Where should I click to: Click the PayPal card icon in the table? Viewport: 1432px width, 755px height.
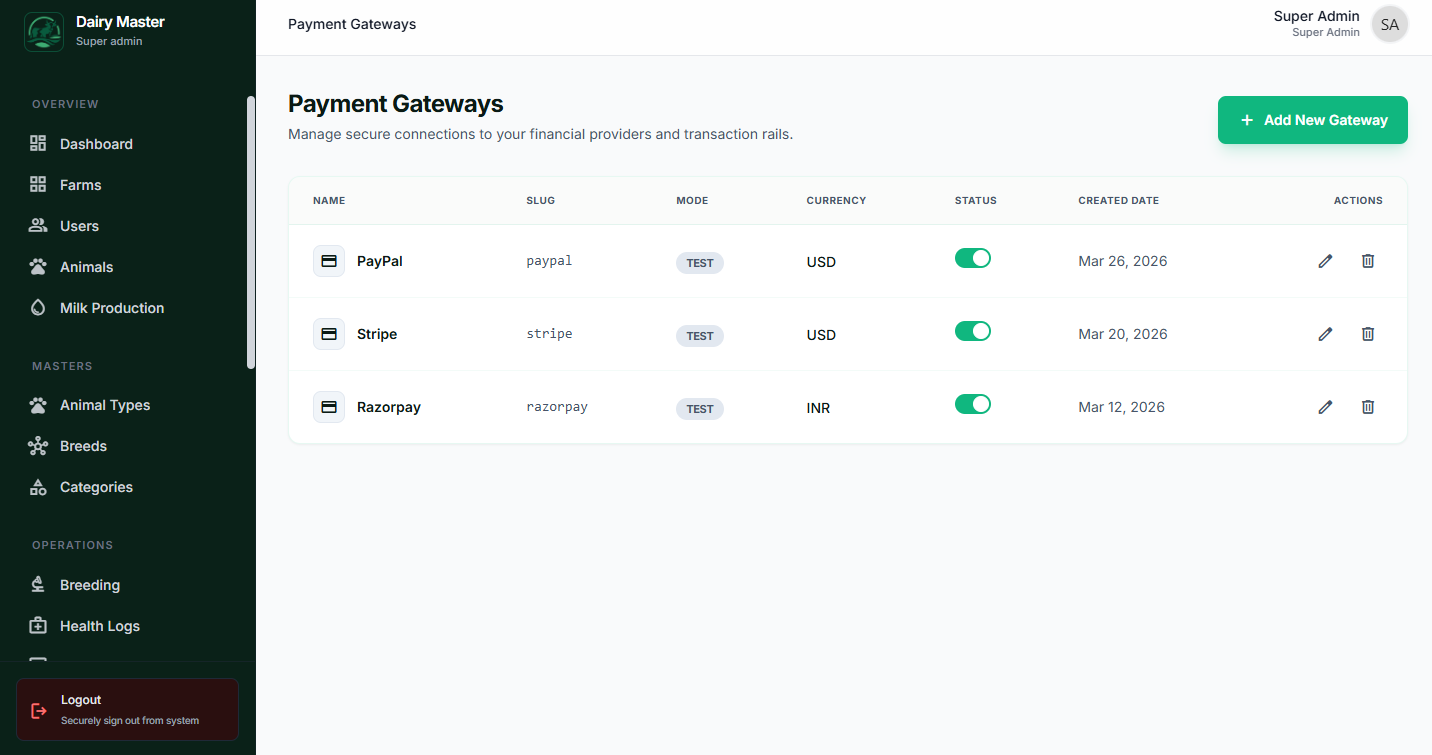(x=329, y=260)
